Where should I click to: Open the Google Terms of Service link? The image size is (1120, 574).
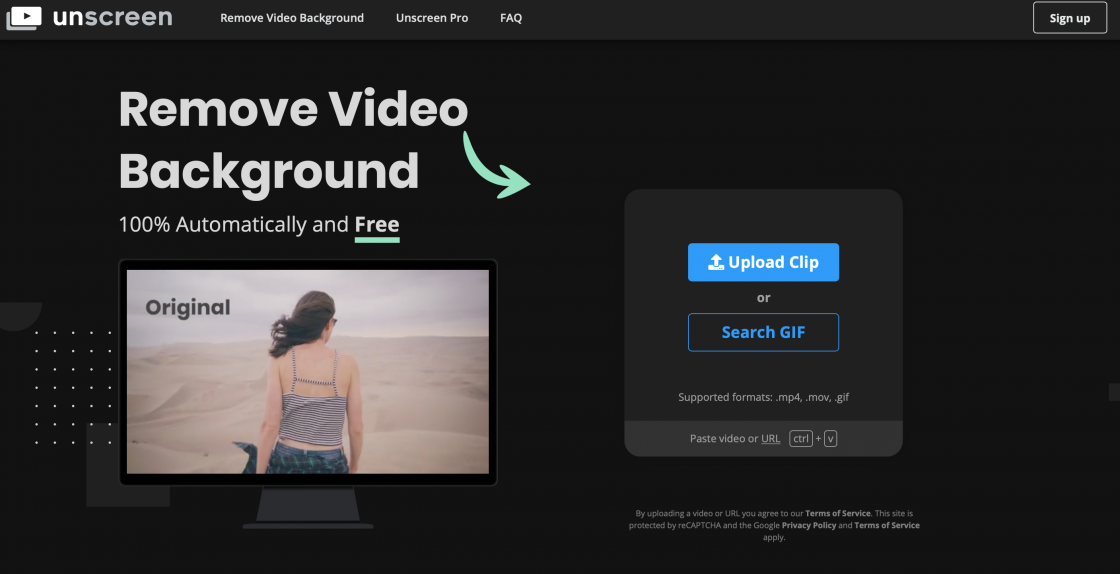click(886, 525)
